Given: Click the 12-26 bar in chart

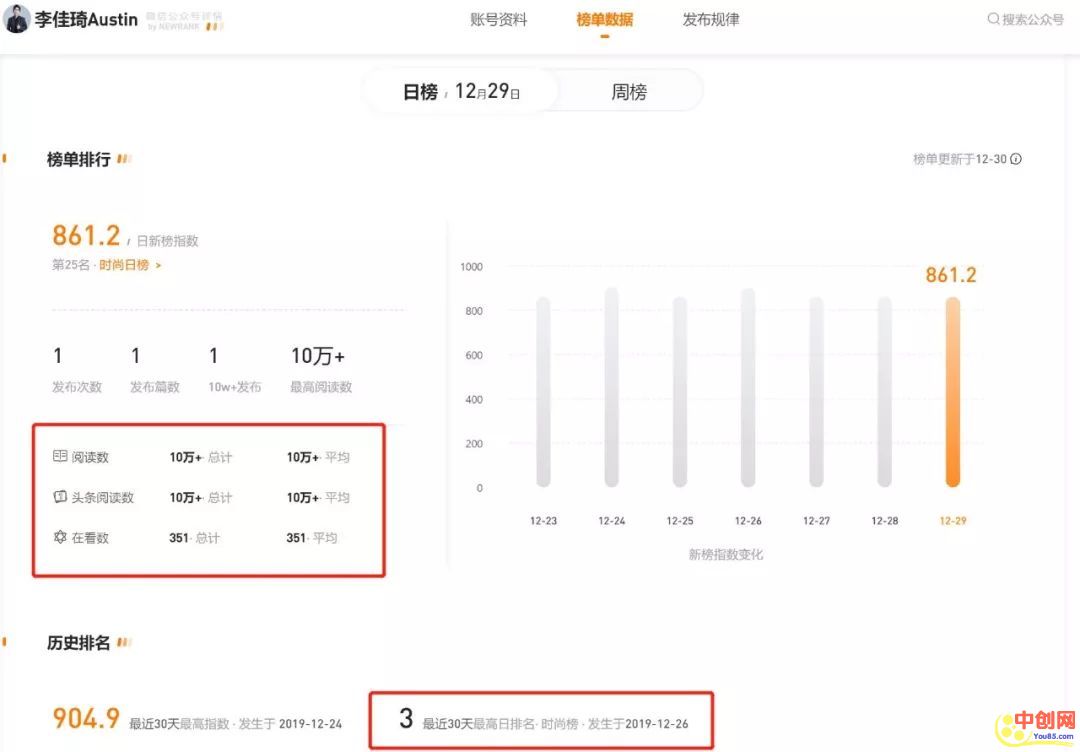Looking at the screenshot, I should coord(748,388).
